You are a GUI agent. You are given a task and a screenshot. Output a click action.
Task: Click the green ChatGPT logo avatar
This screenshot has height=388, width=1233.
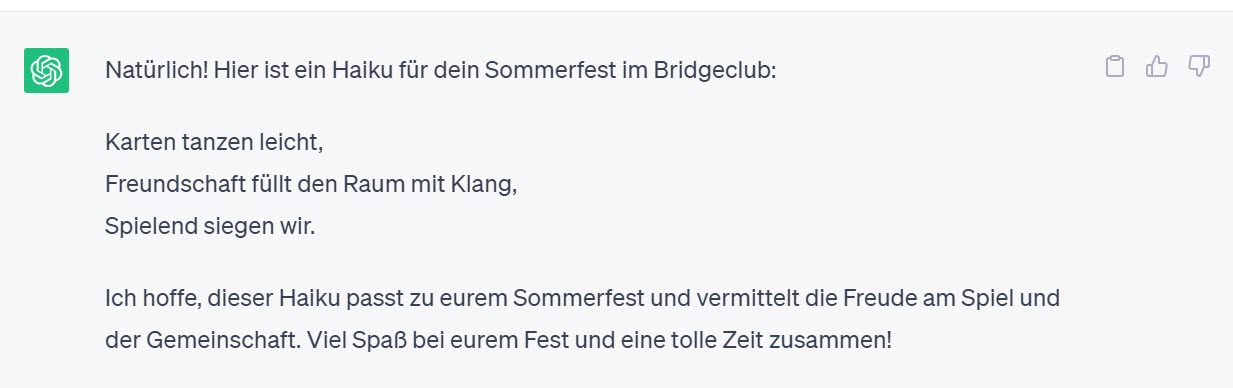coord(46,70)
